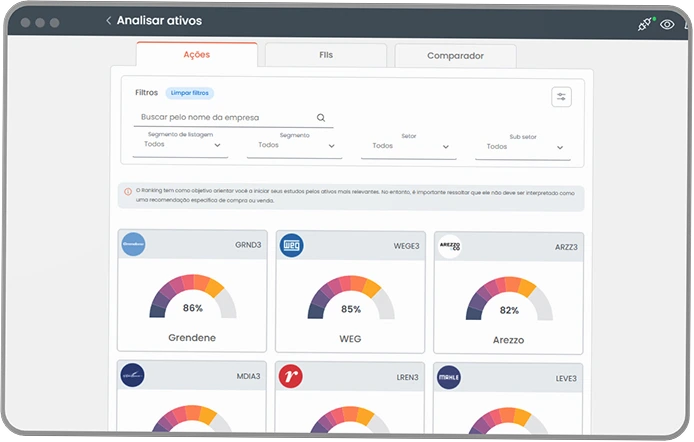694x442 pixels.
Task: Click the Arezzo 82% gauge chart
Action: click(509, 298)
